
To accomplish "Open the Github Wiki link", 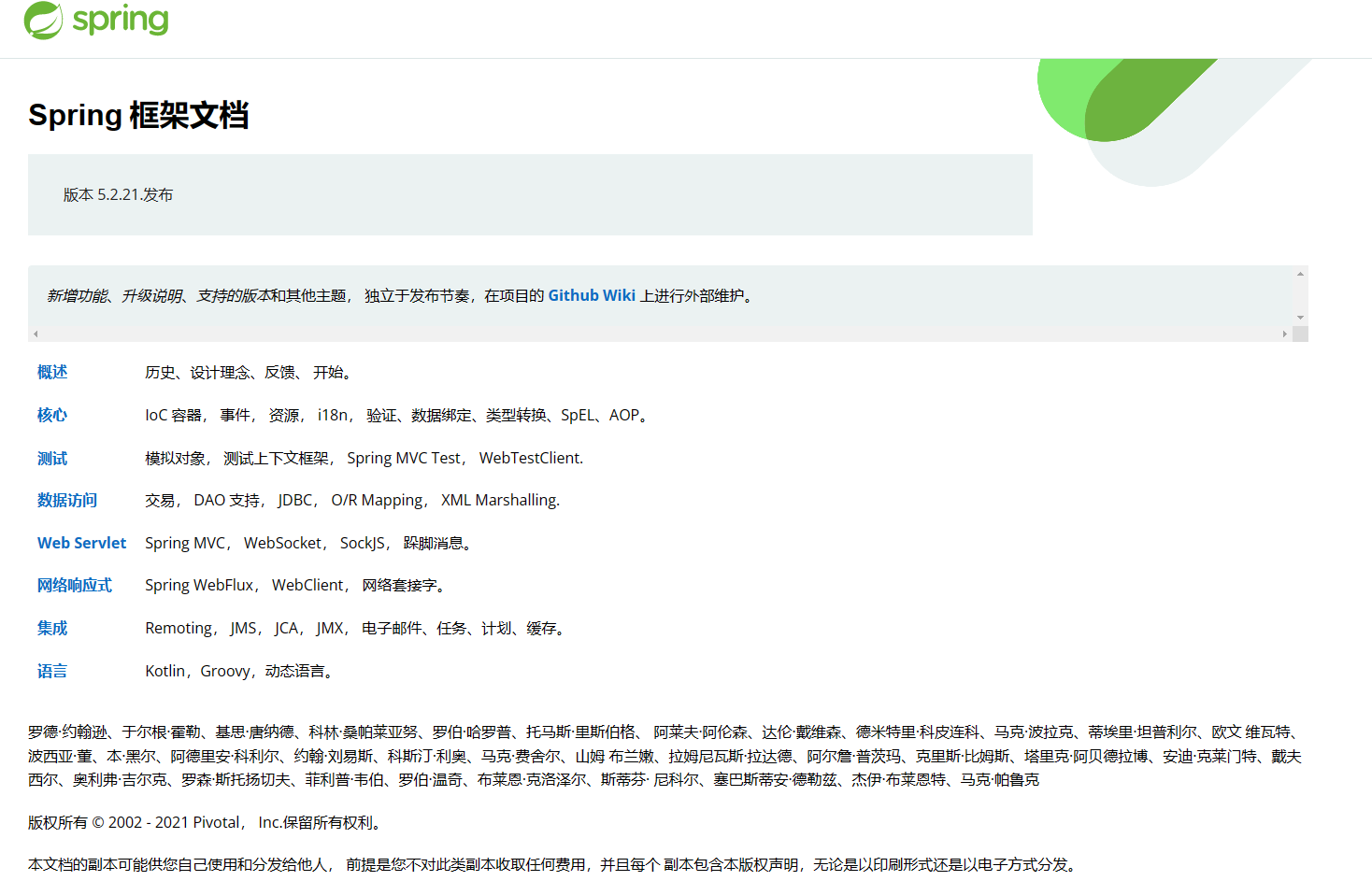I will coord(591,294).
